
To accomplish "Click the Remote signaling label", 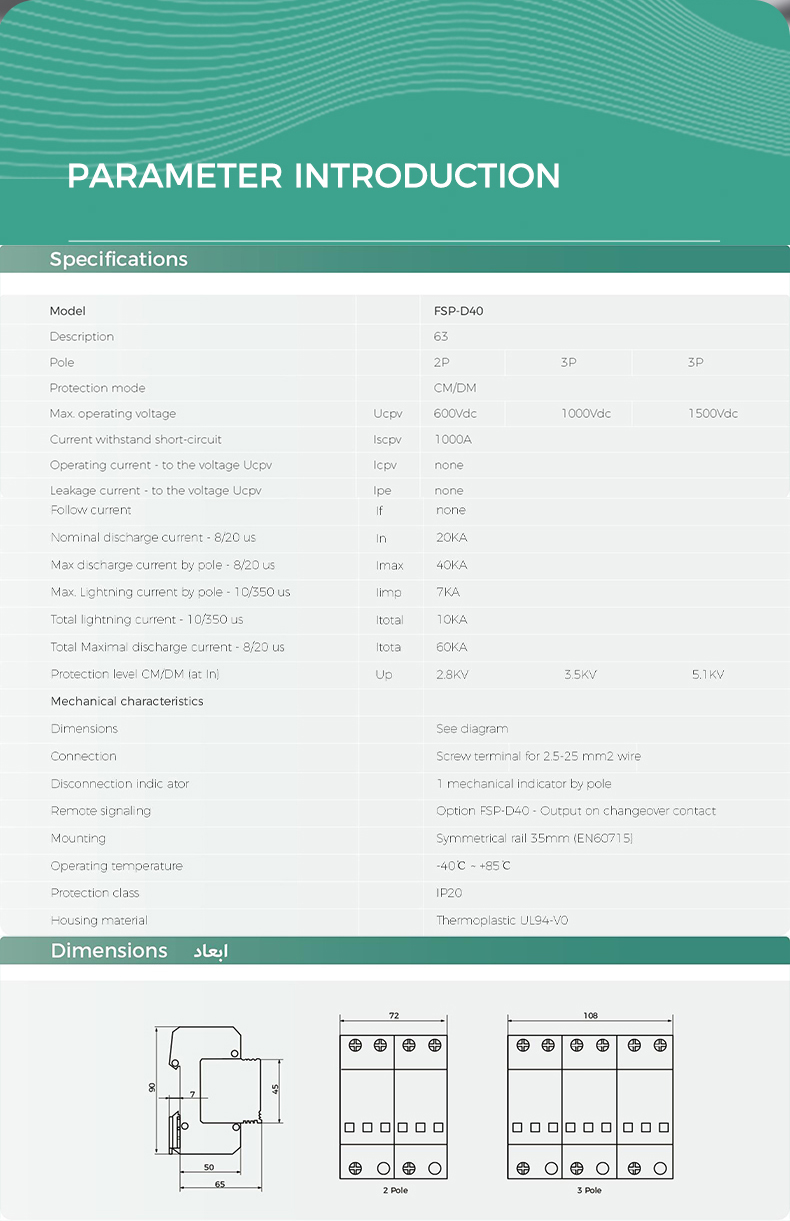I will (x=101, y=811).
